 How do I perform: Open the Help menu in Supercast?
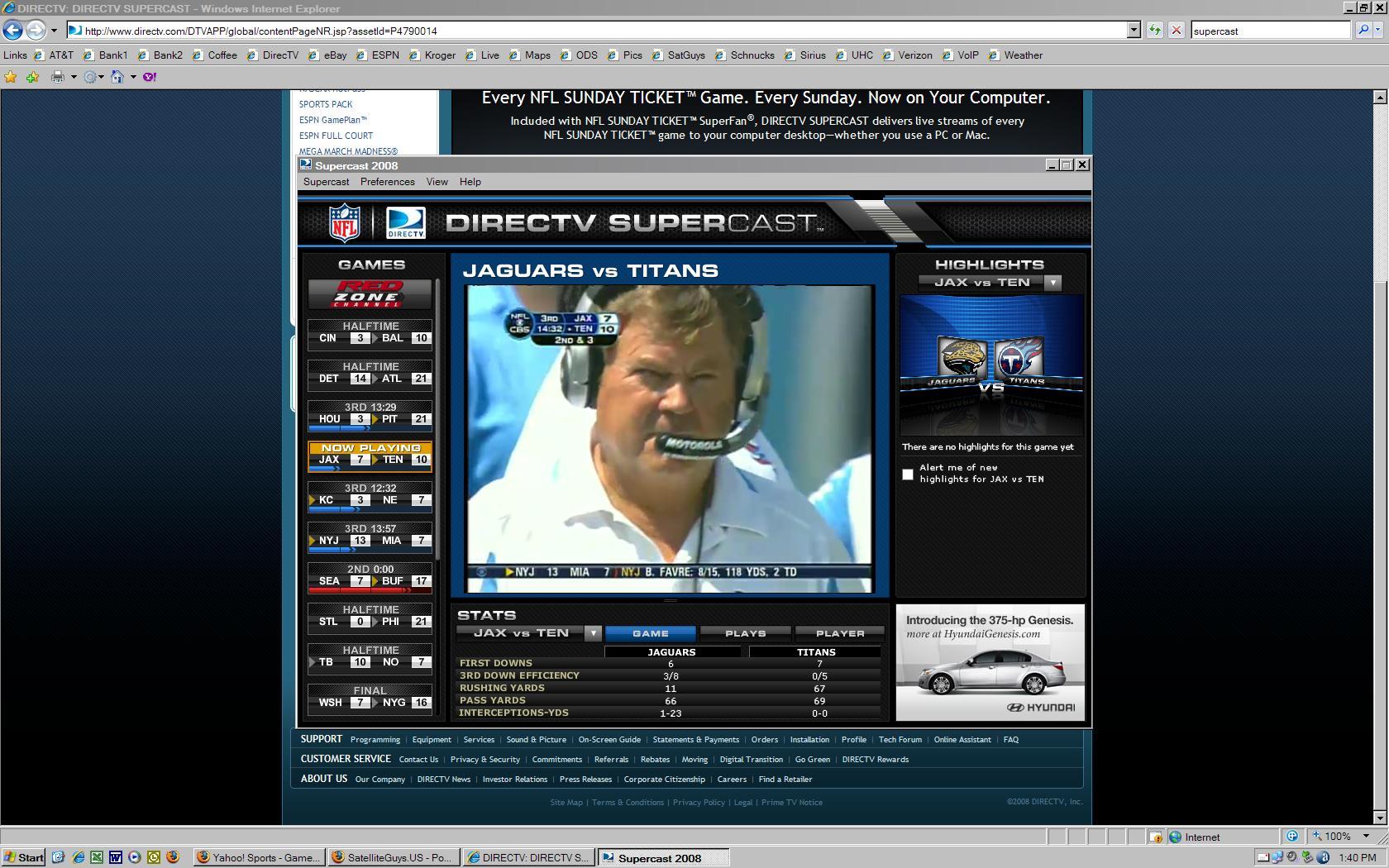(470, 182)
